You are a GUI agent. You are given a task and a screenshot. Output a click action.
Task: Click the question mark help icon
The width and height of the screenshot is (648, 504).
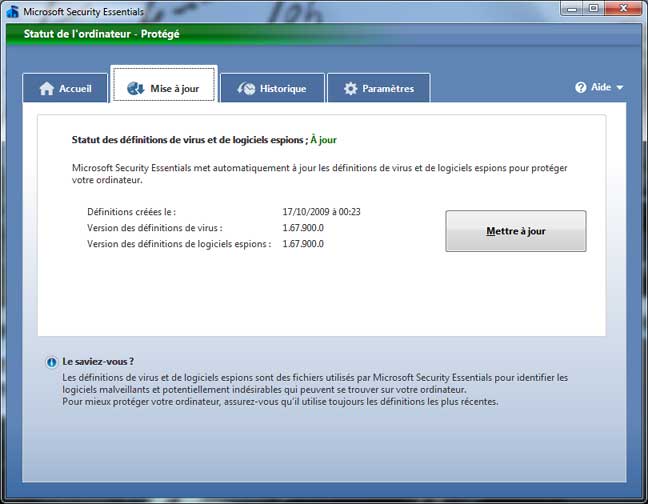pos(580,88)
